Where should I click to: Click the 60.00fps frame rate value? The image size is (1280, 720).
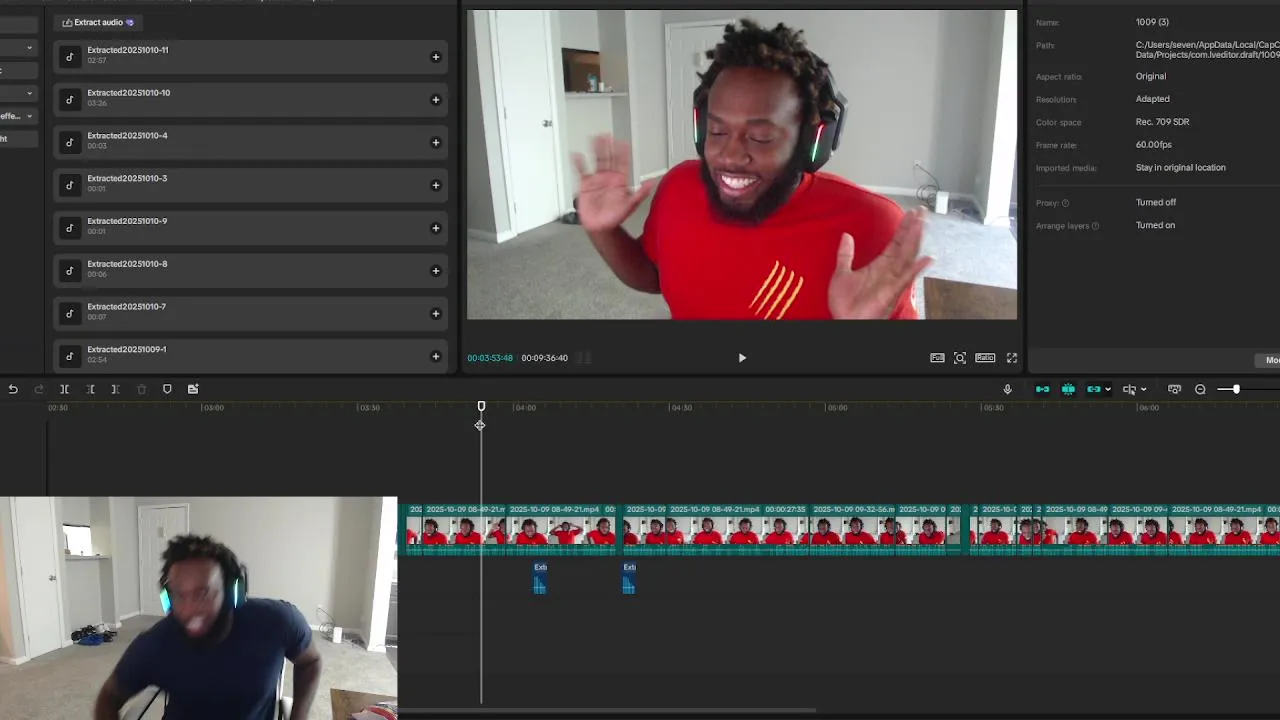point(1153,145)
